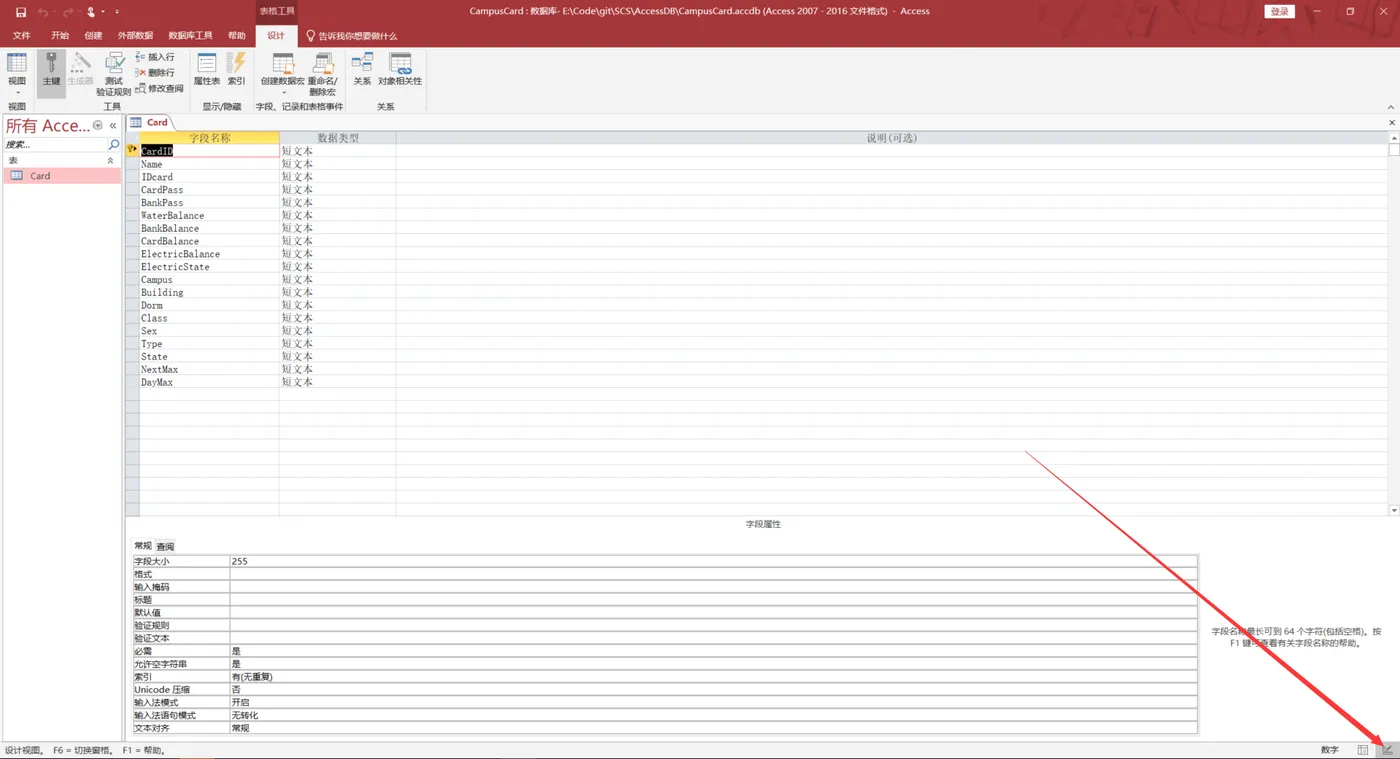1400x759 pixels.
Task: Click the 索引 property value 有(无重复)
Action: (713, 677)
